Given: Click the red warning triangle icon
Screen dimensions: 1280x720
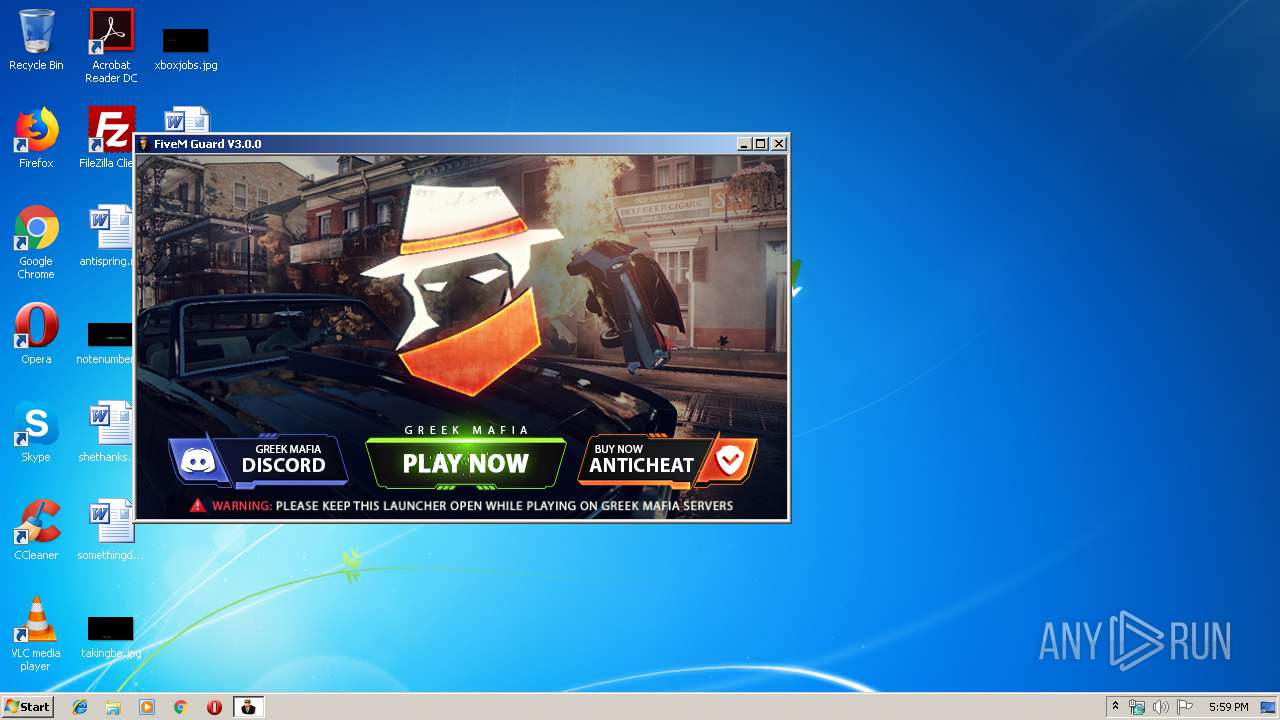Looking at the screenshot, I should 197,506.
